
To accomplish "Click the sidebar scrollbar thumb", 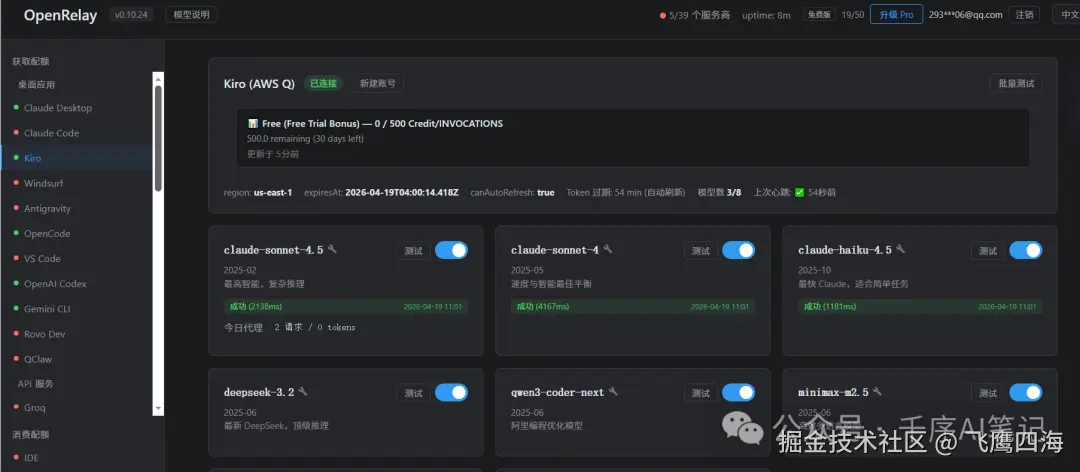I will tap(158, 138).
